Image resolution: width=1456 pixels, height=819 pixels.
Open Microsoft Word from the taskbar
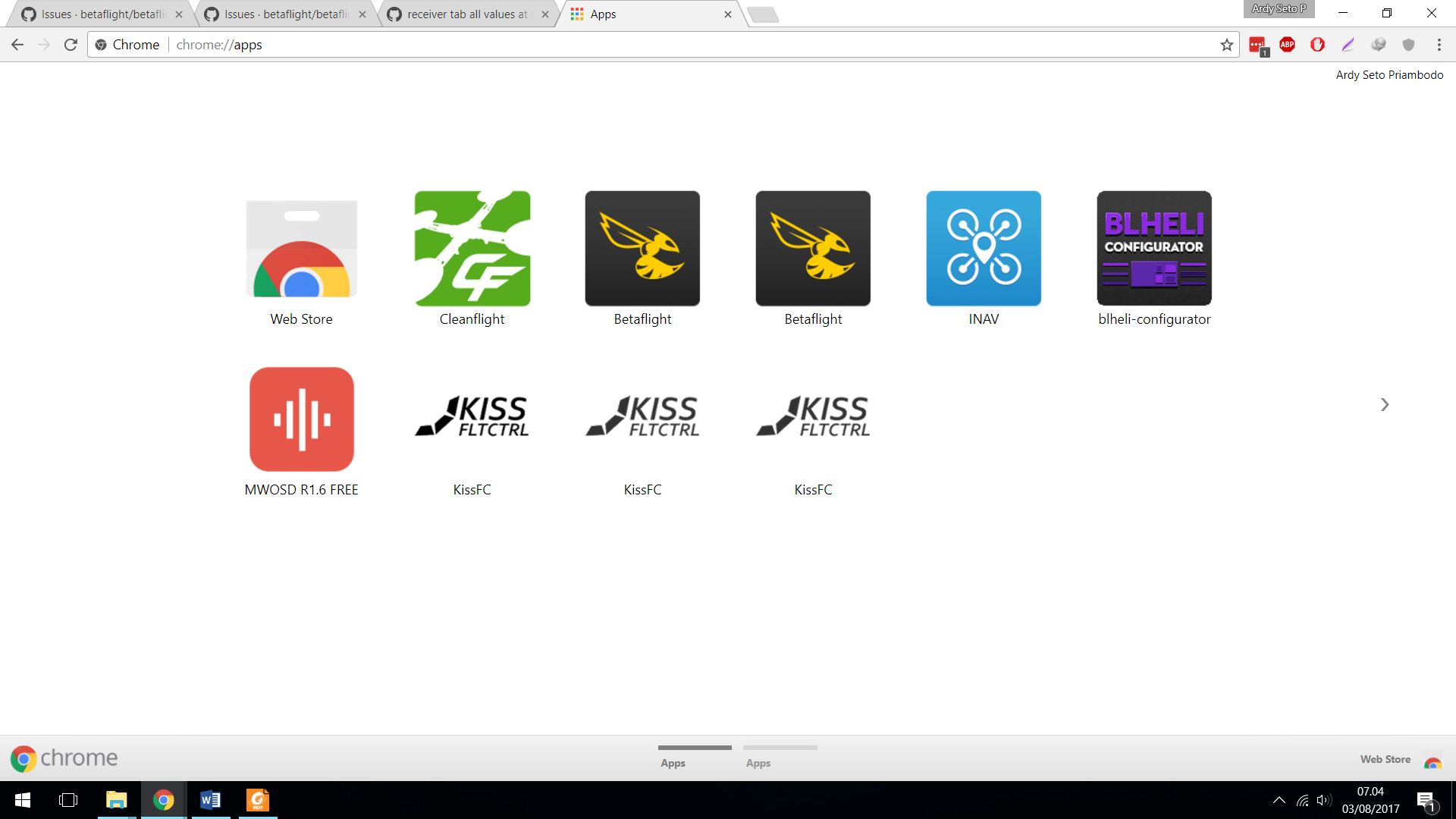pos(210,800)
